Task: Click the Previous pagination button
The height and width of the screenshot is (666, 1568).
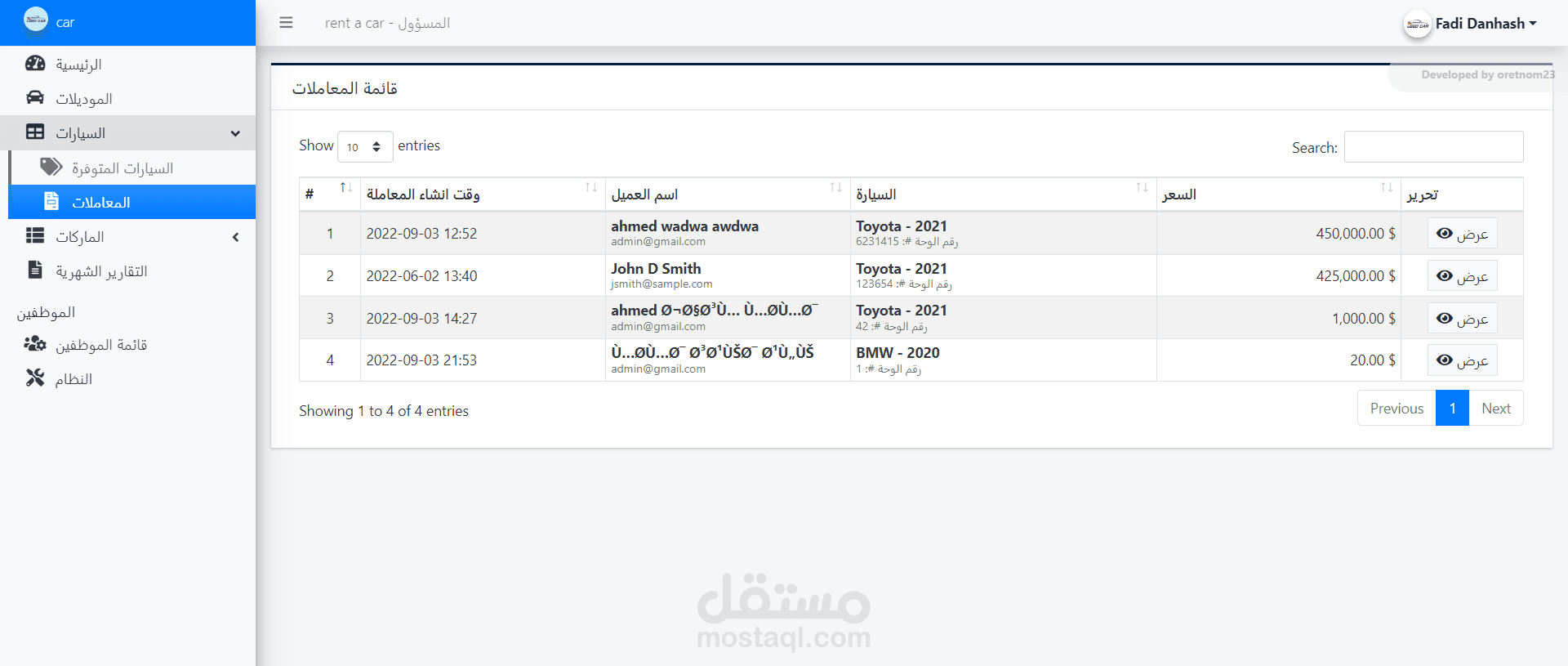Action: [x=1396, y=408]
